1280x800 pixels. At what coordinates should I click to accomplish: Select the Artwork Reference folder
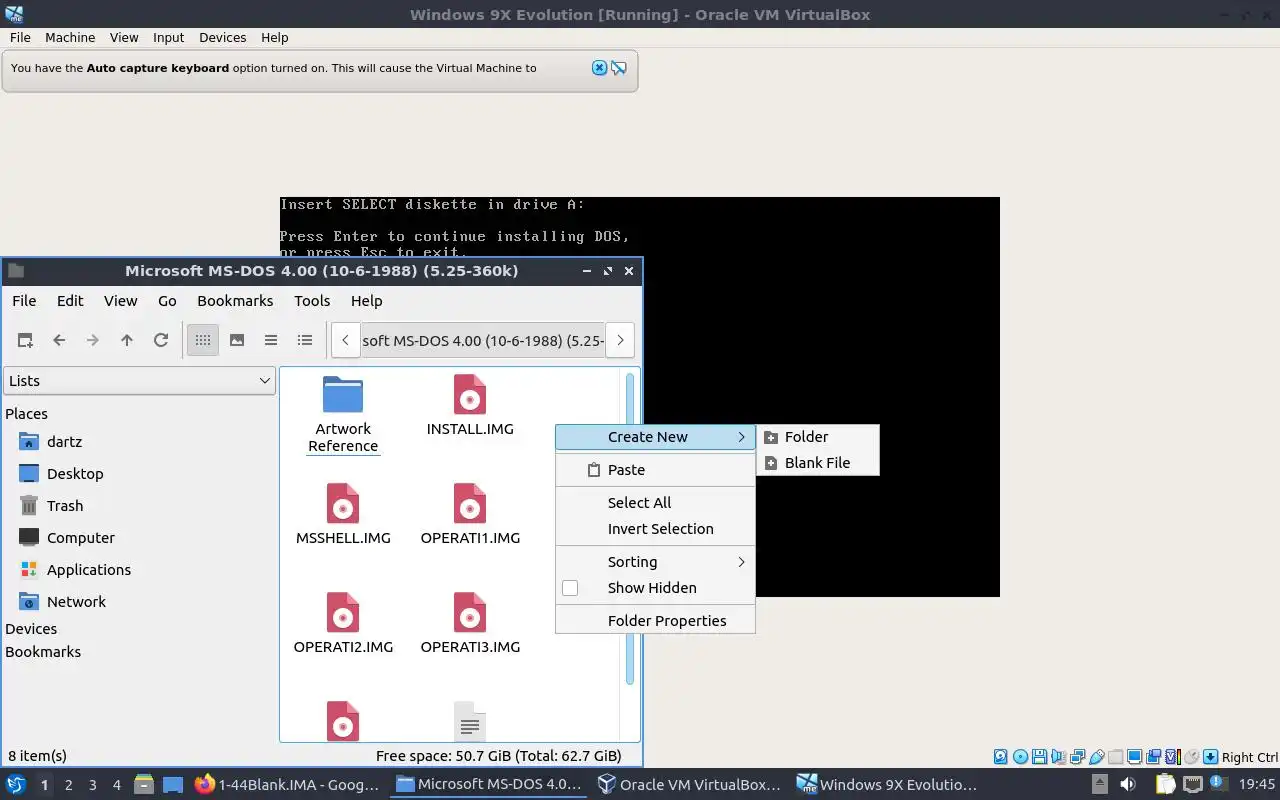[343, 415]
